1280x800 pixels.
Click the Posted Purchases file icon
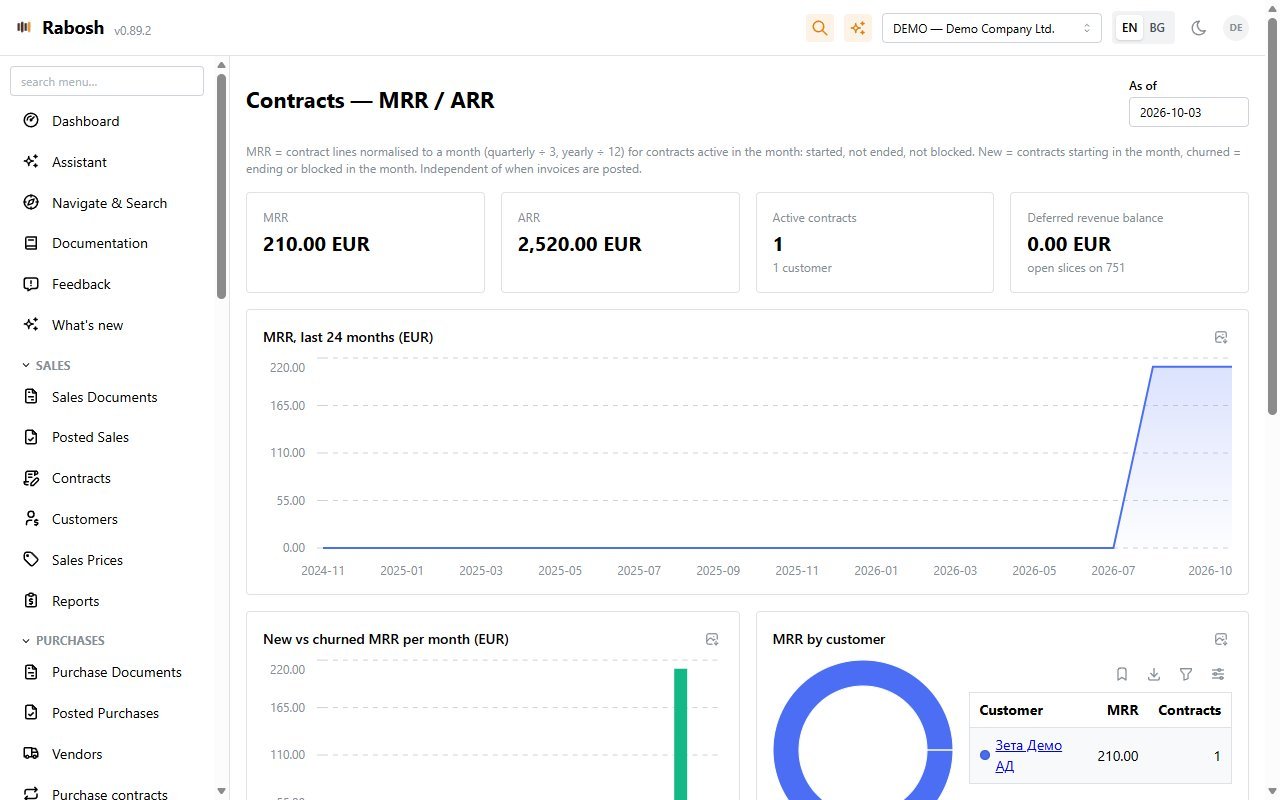[x=31, y=713]
